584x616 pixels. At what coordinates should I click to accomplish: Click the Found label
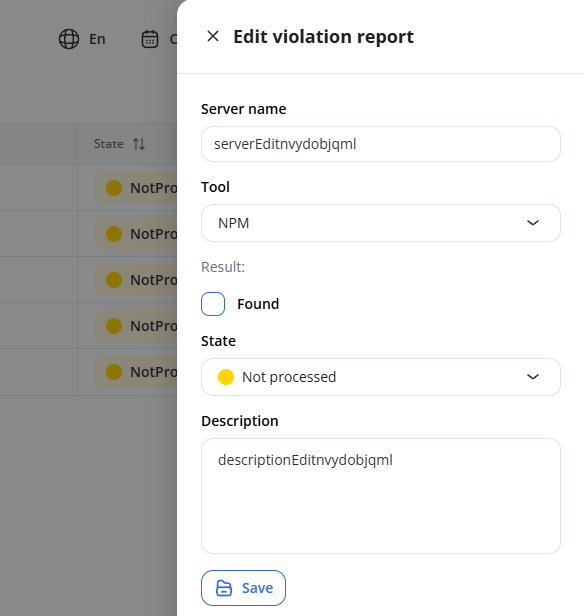pyautogui.click(x=258, y=304)
